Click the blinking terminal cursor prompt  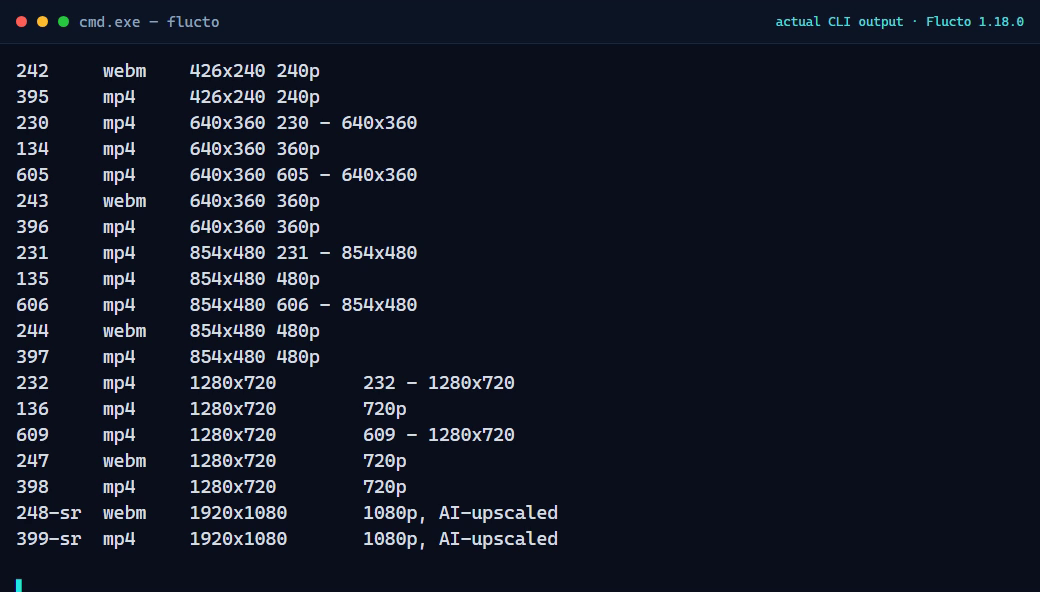pos(19,585)
